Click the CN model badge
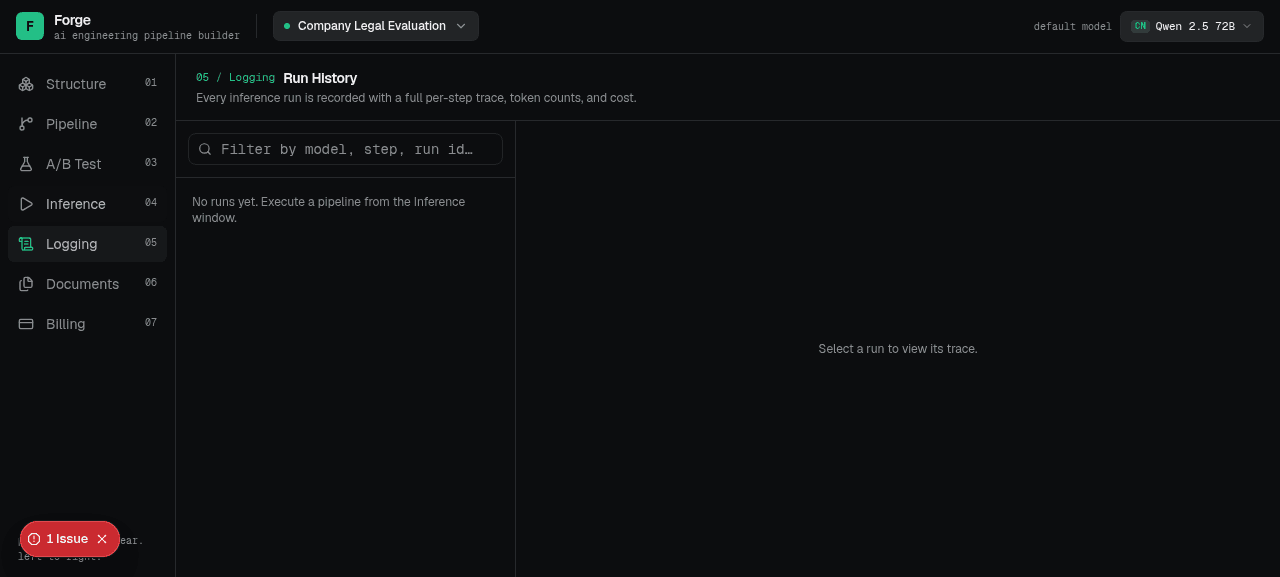This screenshot has height=577, width=1280. [1140, 26]
